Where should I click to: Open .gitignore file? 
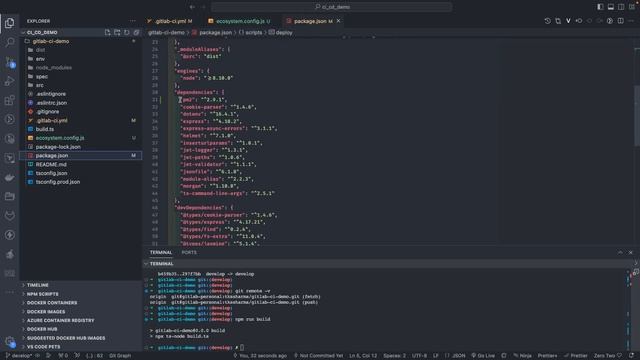pyautogui.click(x=81, y=111)
